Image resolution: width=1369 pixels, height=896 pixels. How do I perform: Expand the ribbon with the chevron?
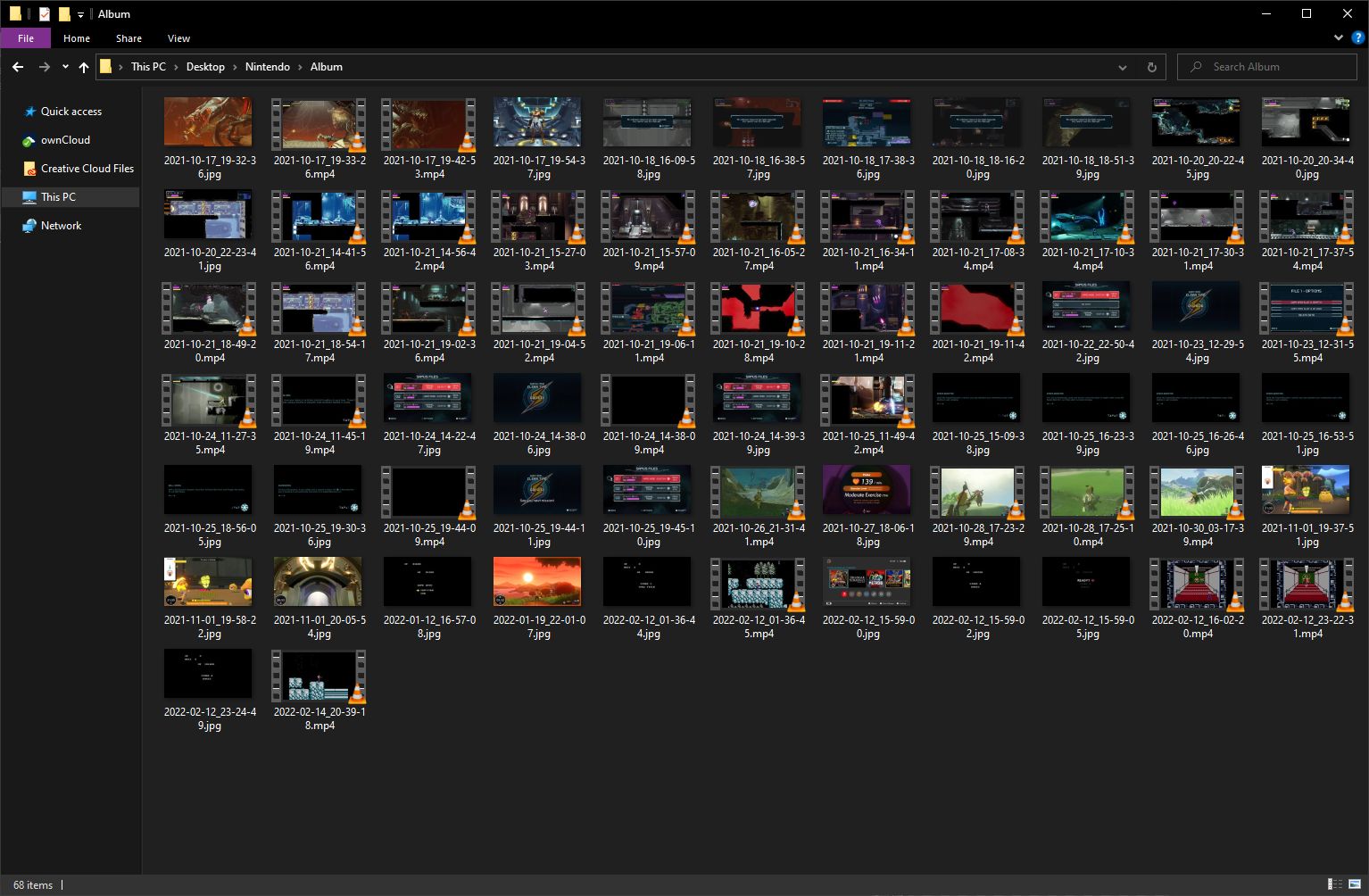pyautogui.click(x=1339, y=38)
